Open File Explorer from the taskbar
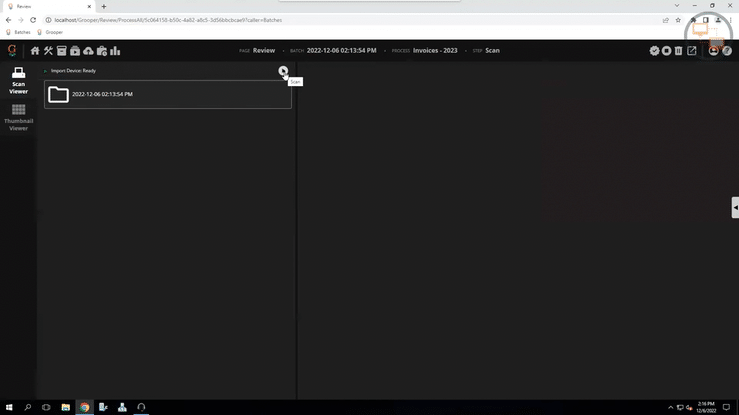 tap(65, 407)
